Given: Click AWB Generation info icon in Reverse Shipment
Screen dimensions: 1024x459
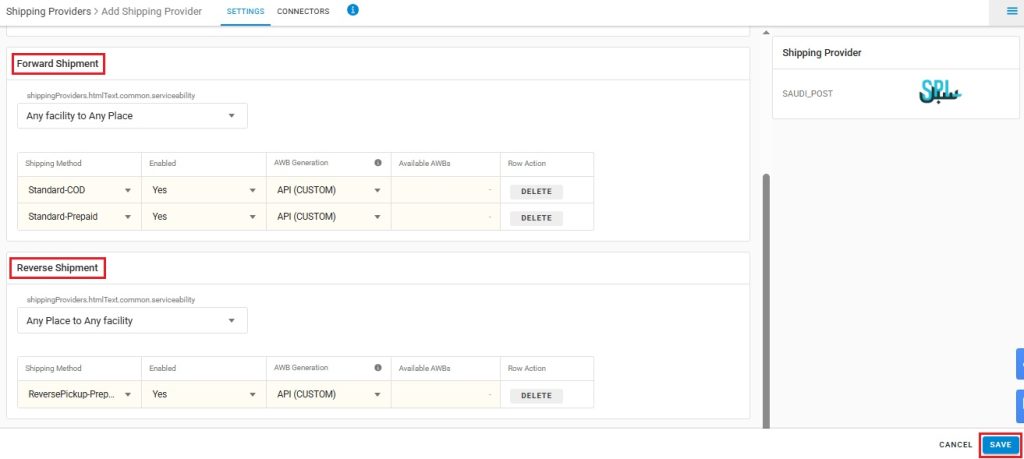Looking at the screenshot, I should [x=377, y=368].
